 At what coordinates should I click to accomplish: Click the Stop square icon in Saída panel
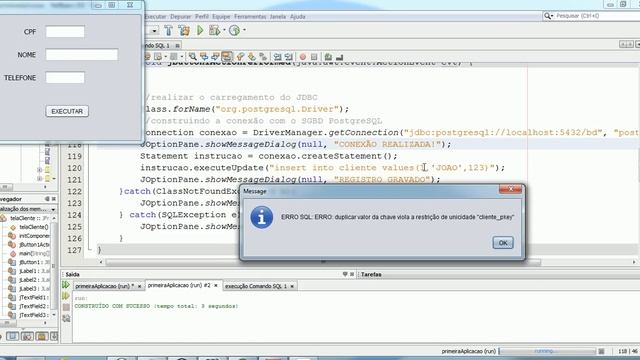[x=66, y=307]
